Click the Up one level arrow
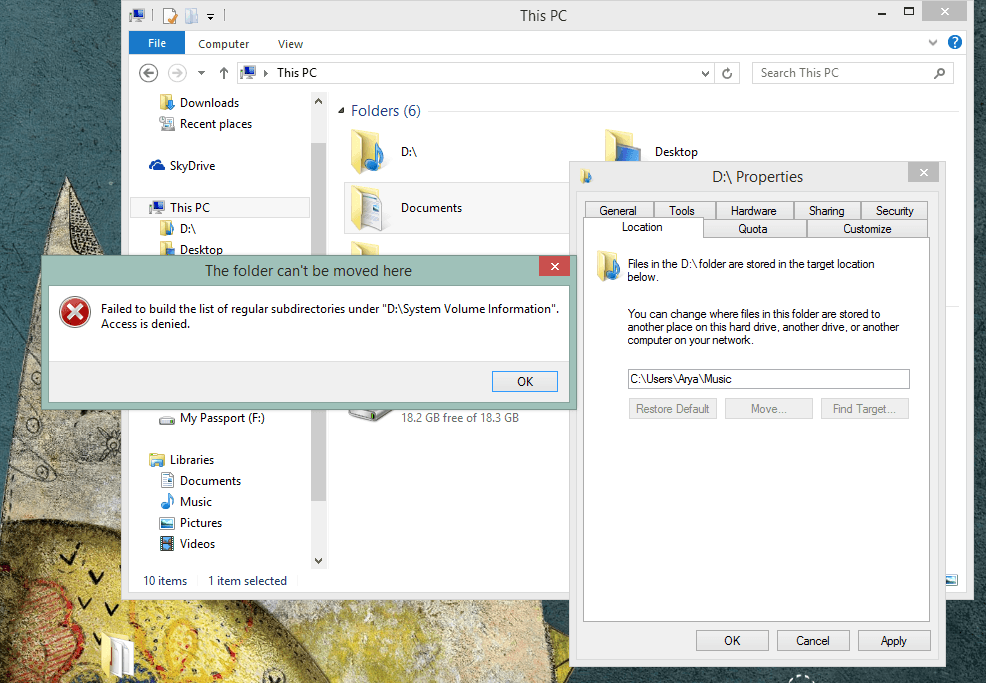The image size is (986, 683). (x=223, y=73)
